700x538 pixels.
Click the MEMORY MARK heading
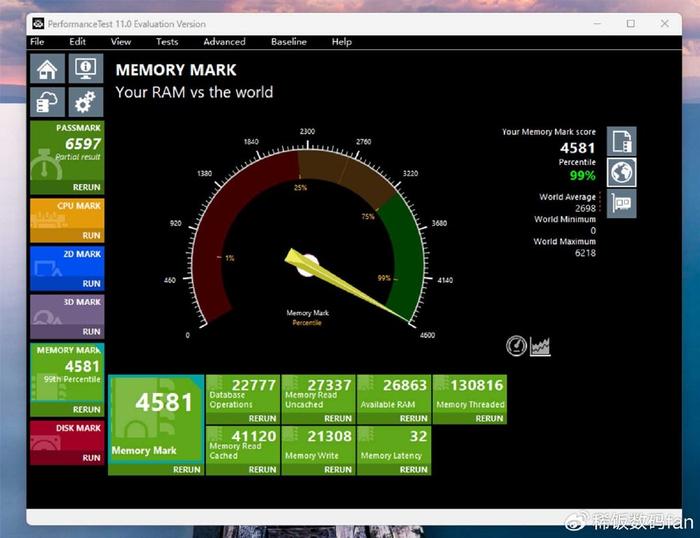(x=176, y=70)
